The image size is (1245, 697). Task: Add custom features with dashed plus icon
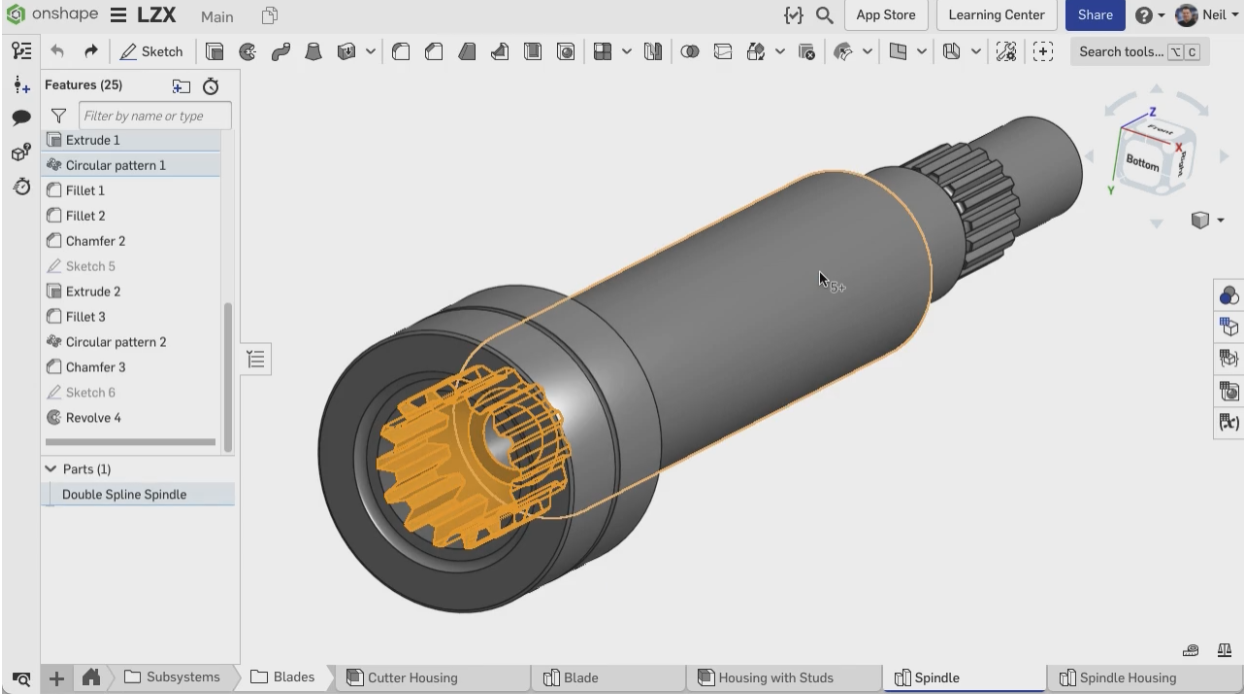[x=1043, y=51]
